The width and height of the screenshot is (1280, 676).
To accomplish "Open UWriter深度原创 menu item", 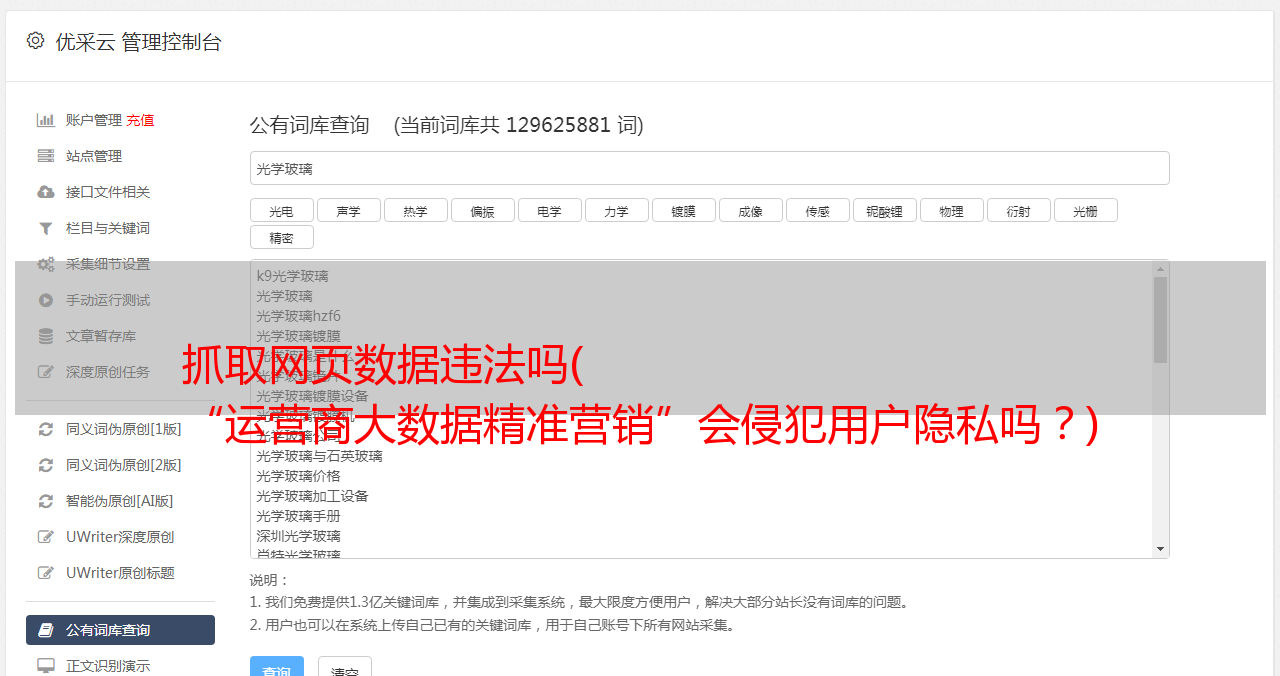I will click(x=120, y=537).
